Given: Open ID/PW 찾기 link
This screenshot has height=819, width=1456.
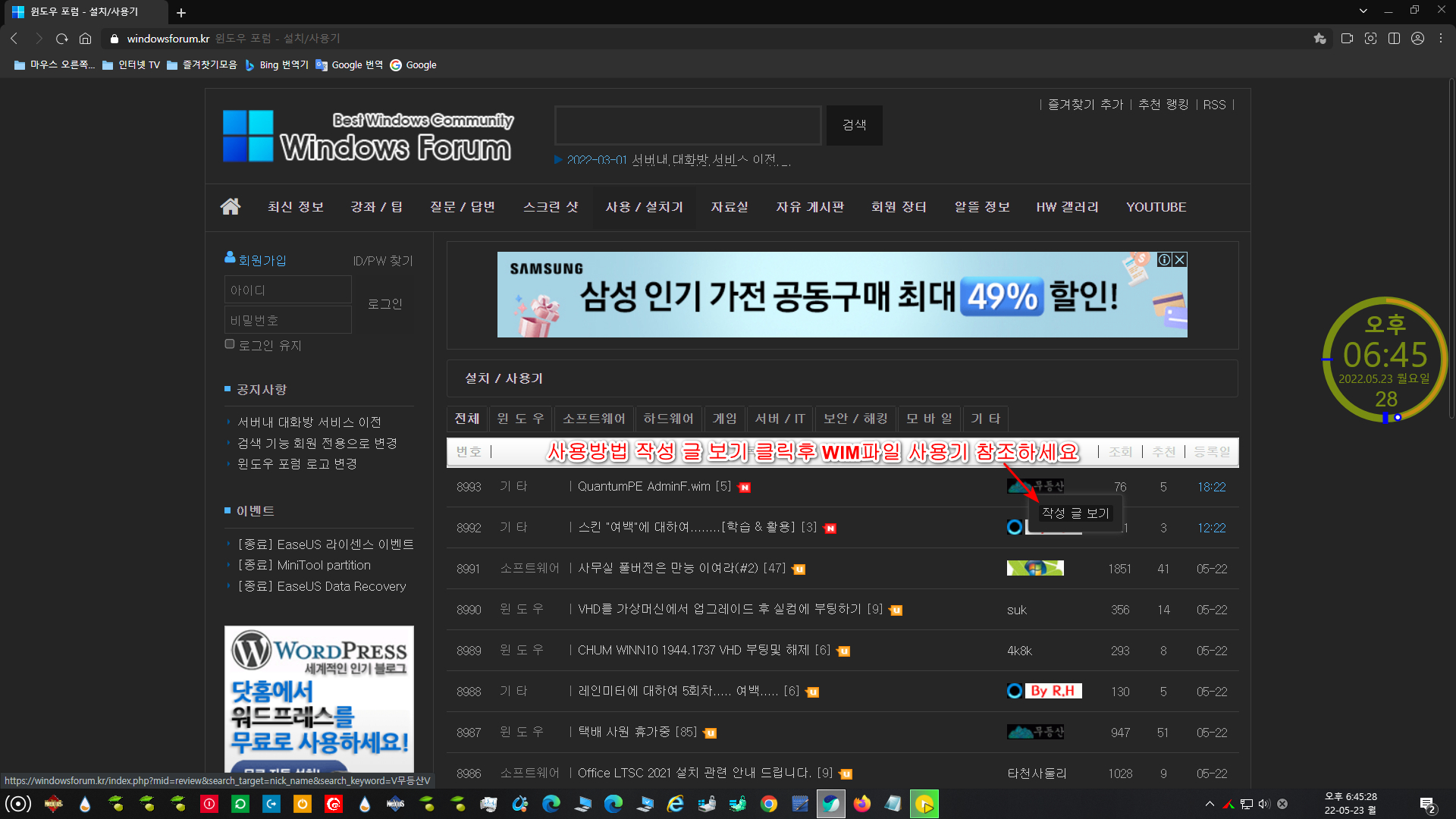Looking at the screenshot, I should point(383,260).
